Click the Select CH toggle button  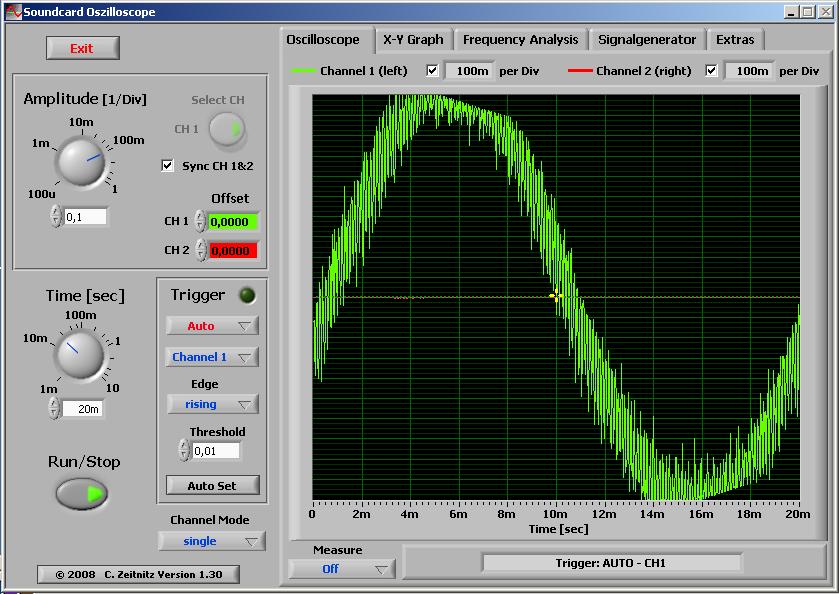point(229,129)
